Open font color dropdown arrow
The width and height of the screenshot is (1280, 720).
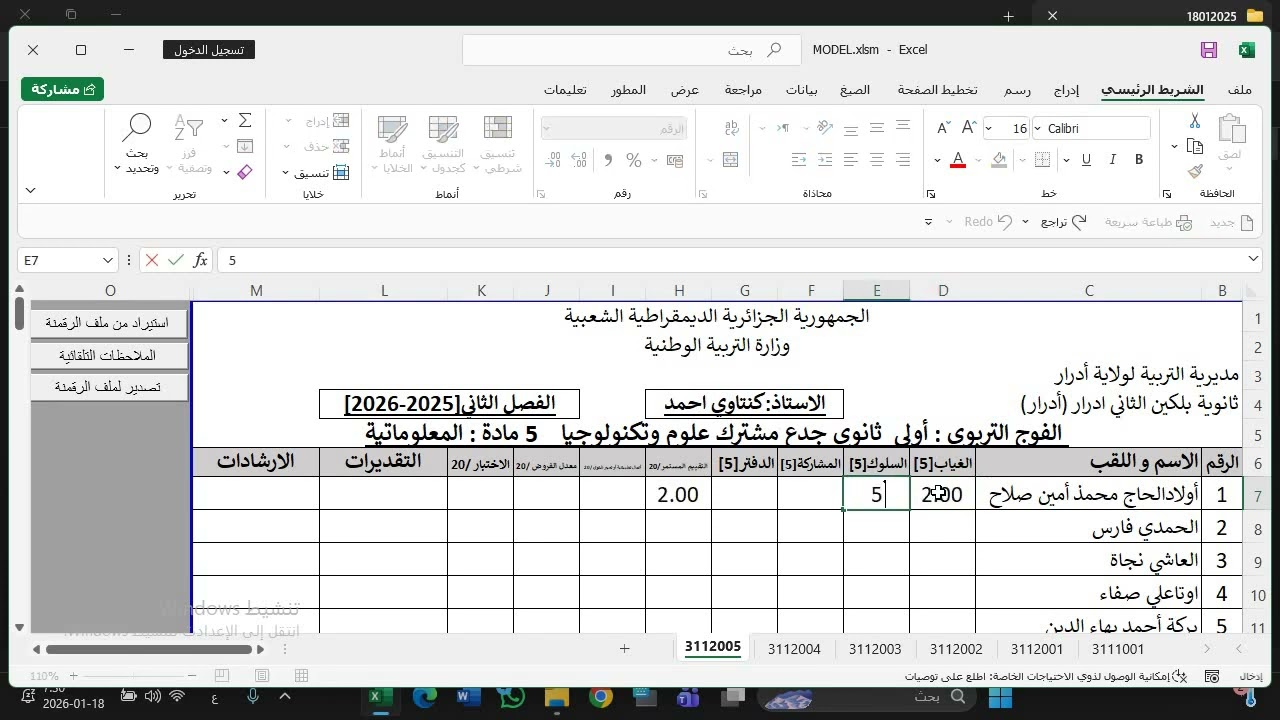(937, 160)
